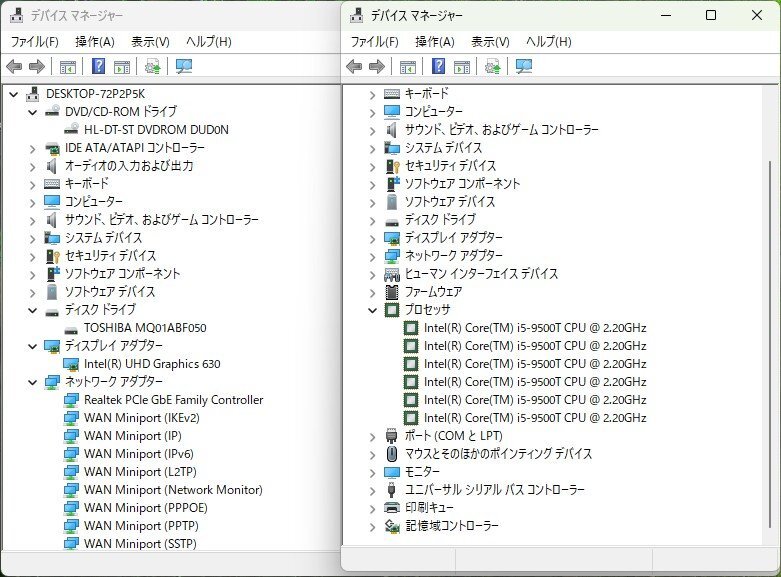The image size is (781, 577).
Task: Click the monitor devices icon in the right toolbar
Action: pos(524,67)
